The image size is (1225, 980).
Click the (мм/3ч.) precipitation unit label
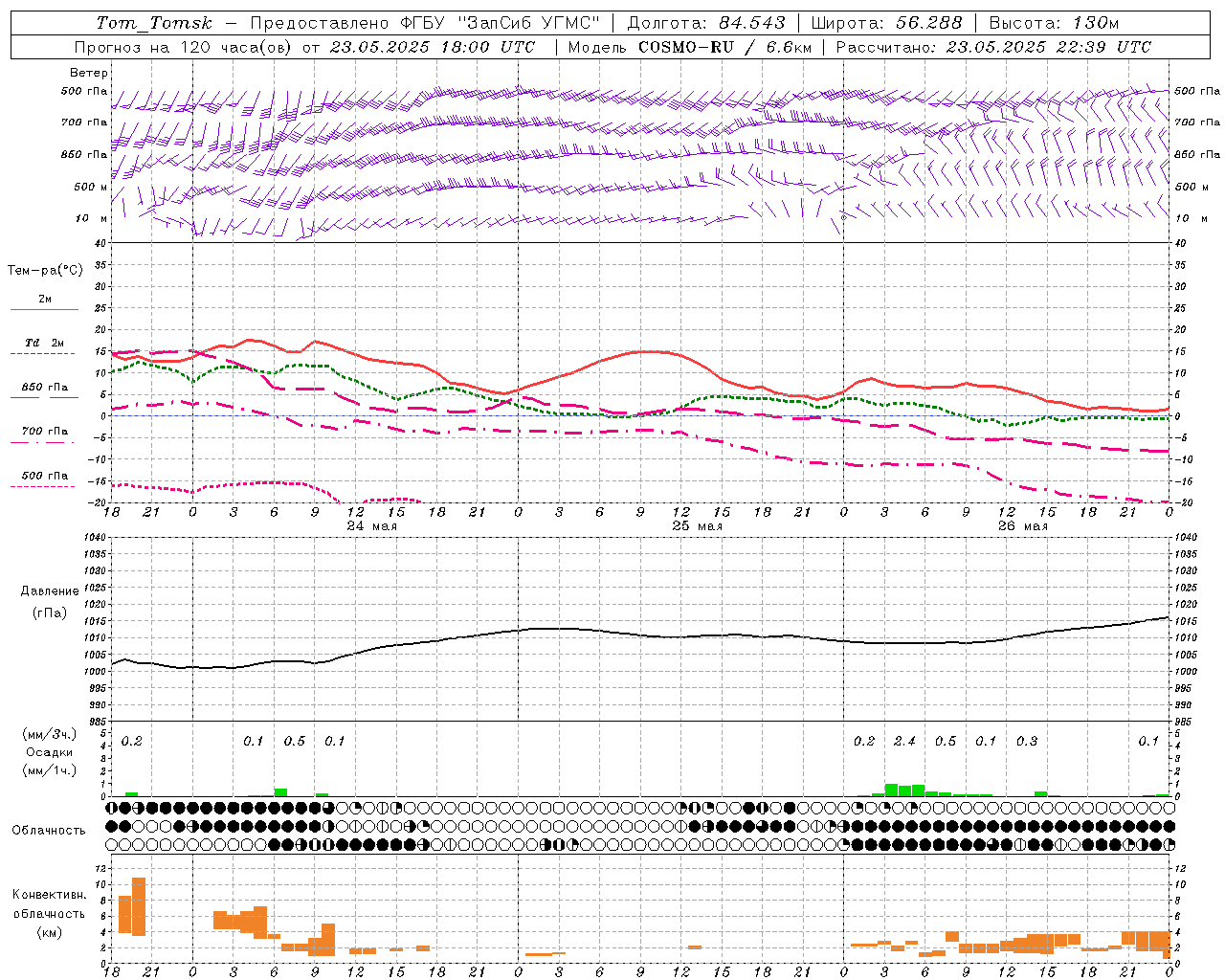coord(50,734)
